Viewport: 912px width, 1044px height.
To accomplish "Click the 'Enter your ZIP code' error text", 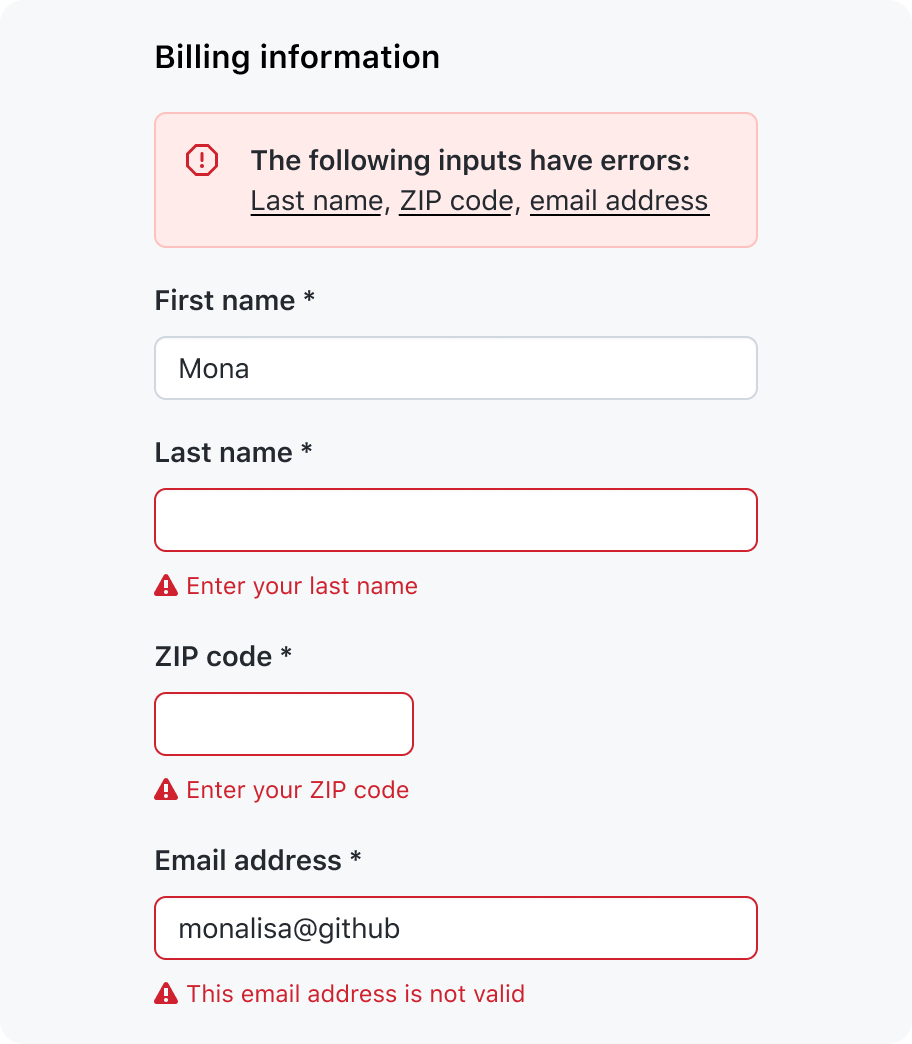I will tap(298, 790).
